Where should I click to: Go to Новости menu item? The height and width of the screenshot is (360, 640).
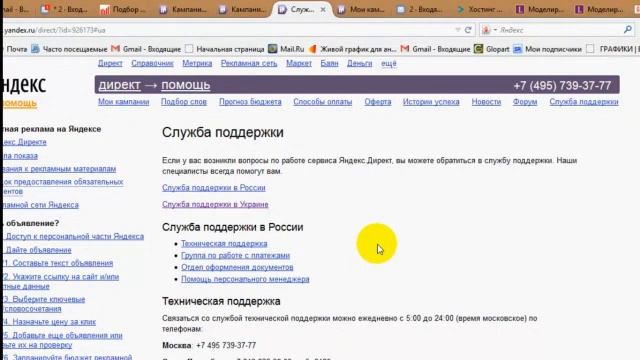[x=486, y=102]
